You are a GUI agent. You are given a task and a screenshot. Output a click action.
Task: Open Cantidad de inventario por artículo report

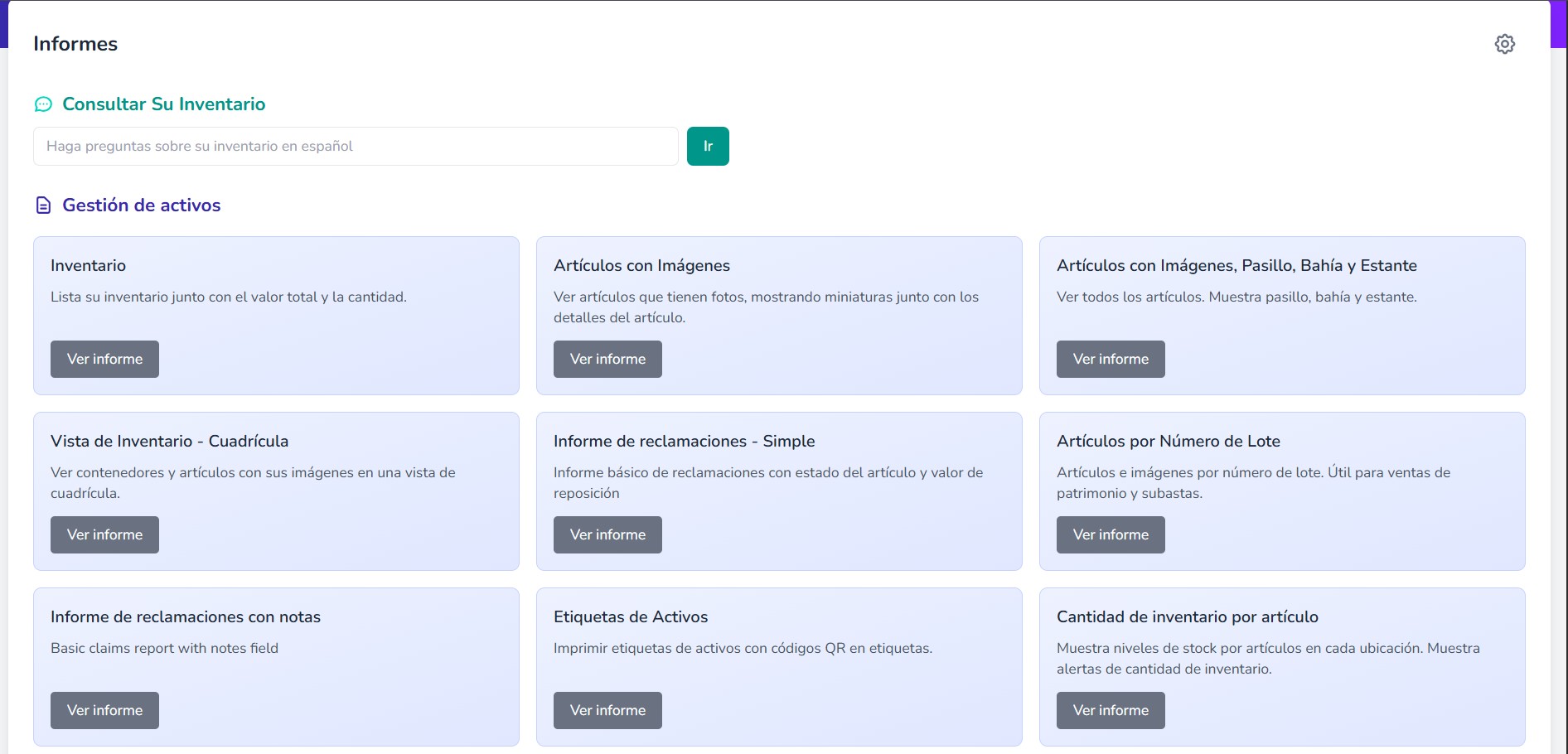1111,711
